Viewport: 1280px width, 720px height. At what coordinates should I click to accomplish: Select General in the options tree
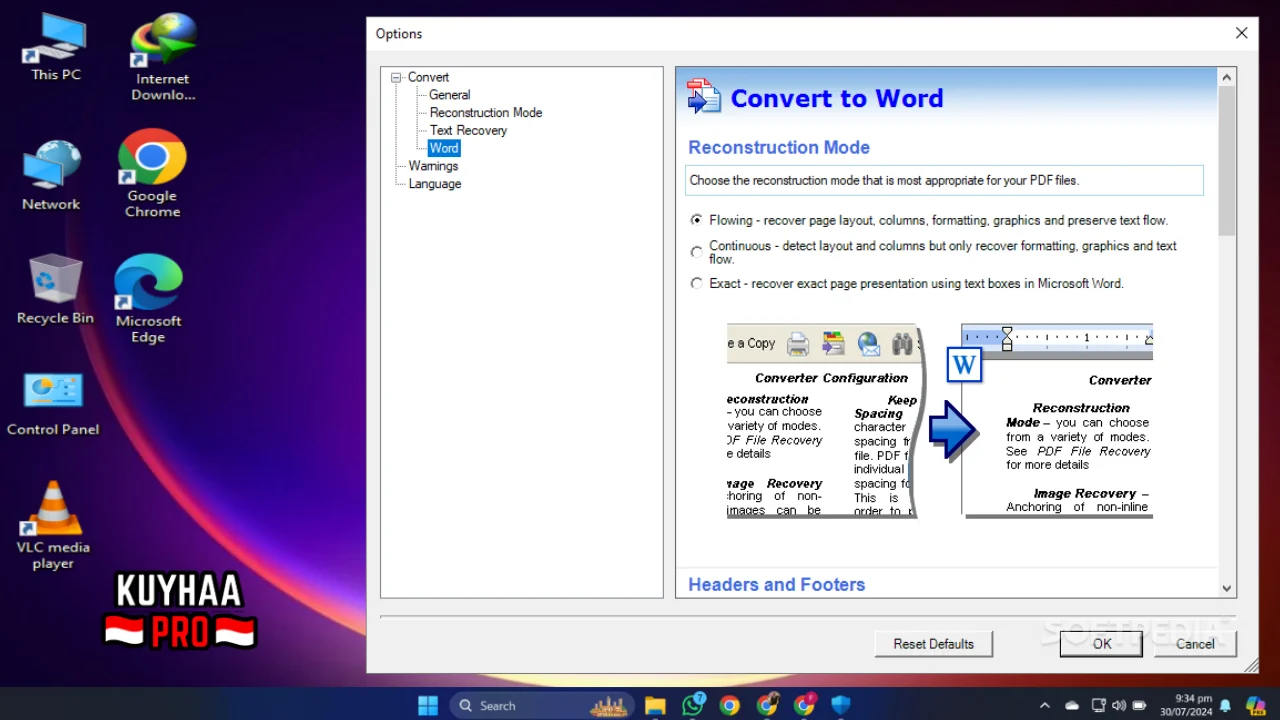[449, 95]
